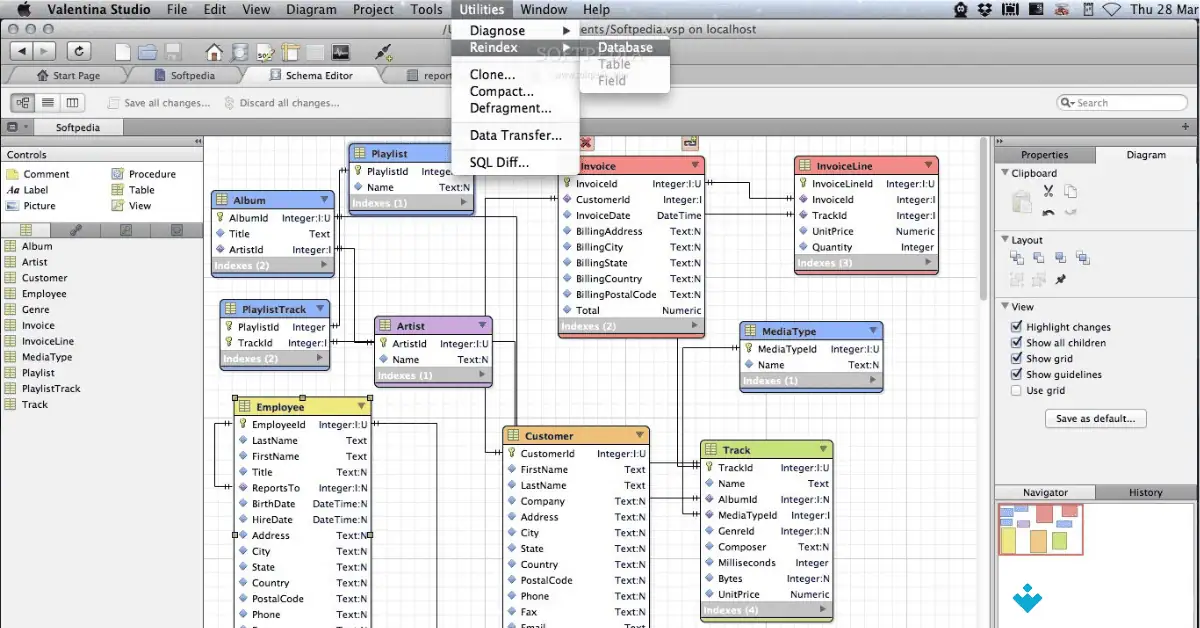The image size is (1200, 628).
Task: Collapse the Clipboard section in Properties
Action: (1004, 173)
